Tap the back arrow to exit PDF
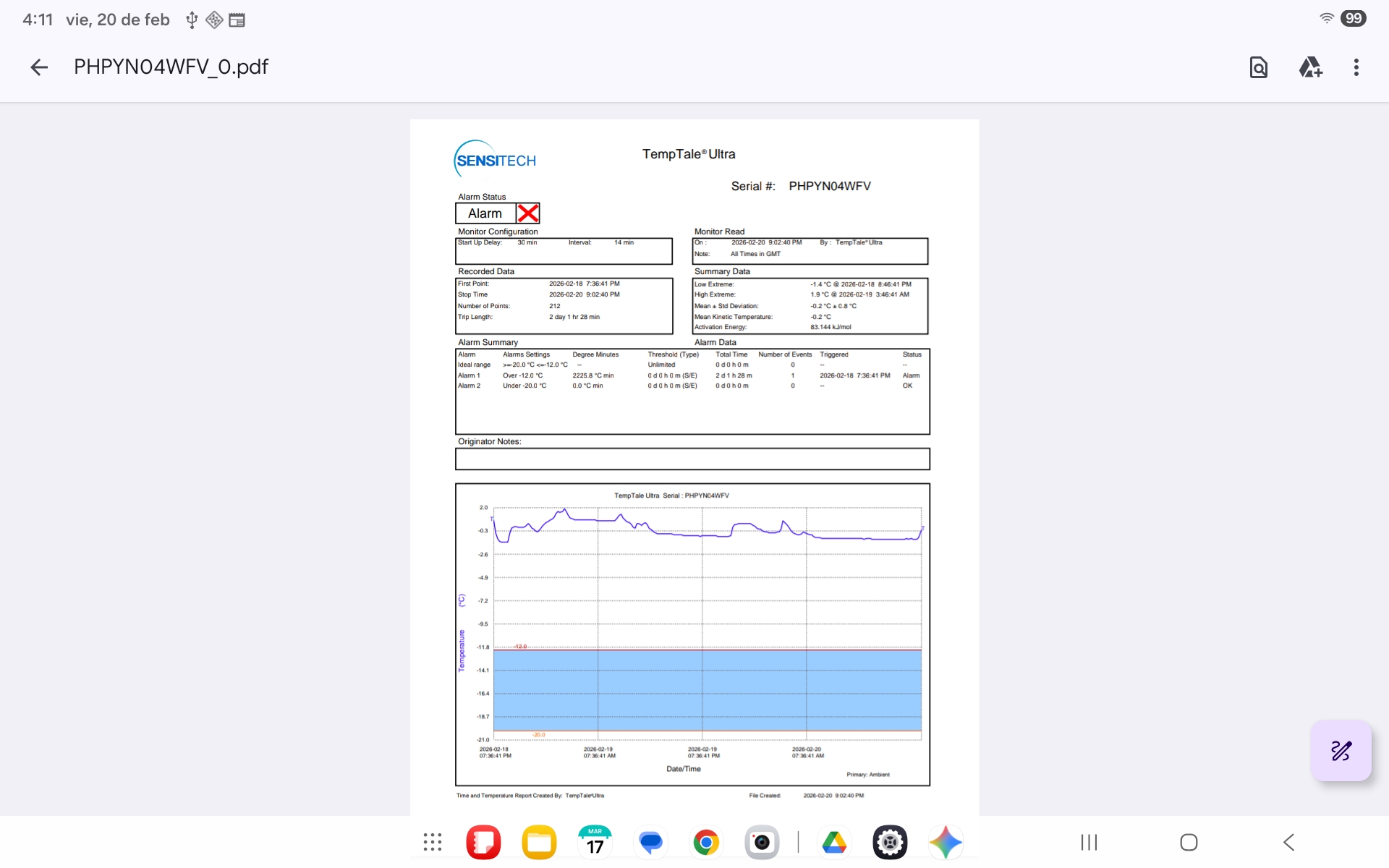This screenshot has height=868, width=1389. [x=39, y=67]
